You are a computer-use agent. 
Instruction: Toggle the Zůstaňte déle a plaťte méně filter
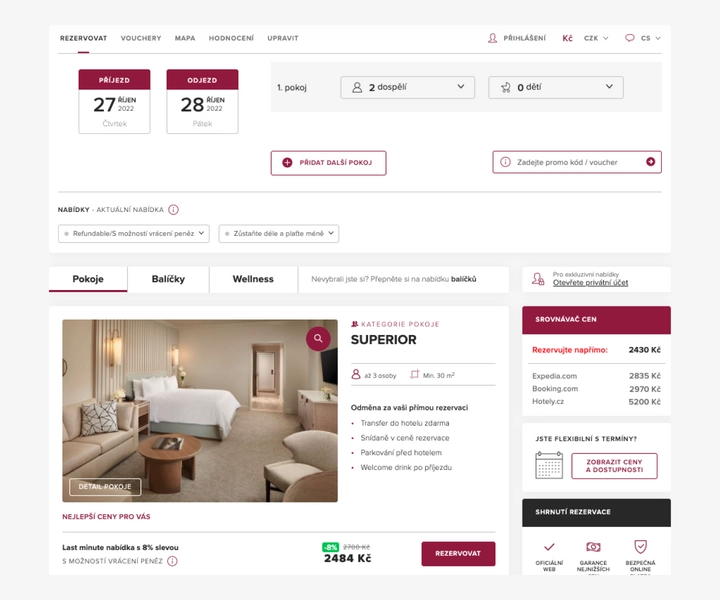click(279, 234)
